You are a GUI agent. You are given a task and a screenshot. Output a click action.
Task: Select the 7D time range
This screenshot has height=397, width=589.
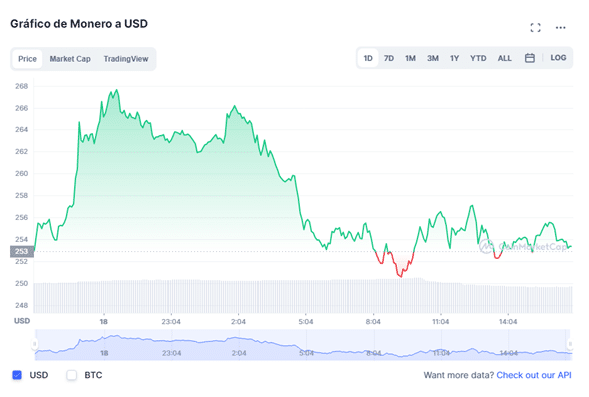tap(389, 58)
